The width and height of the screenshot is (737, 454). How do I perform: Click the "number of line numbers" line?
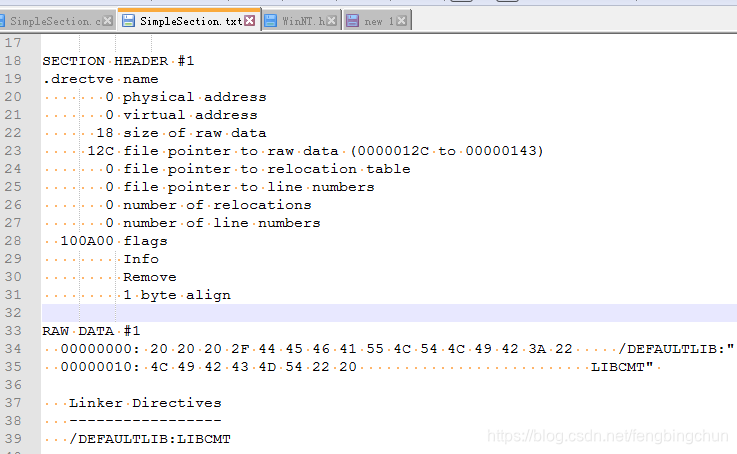point(213,223)
